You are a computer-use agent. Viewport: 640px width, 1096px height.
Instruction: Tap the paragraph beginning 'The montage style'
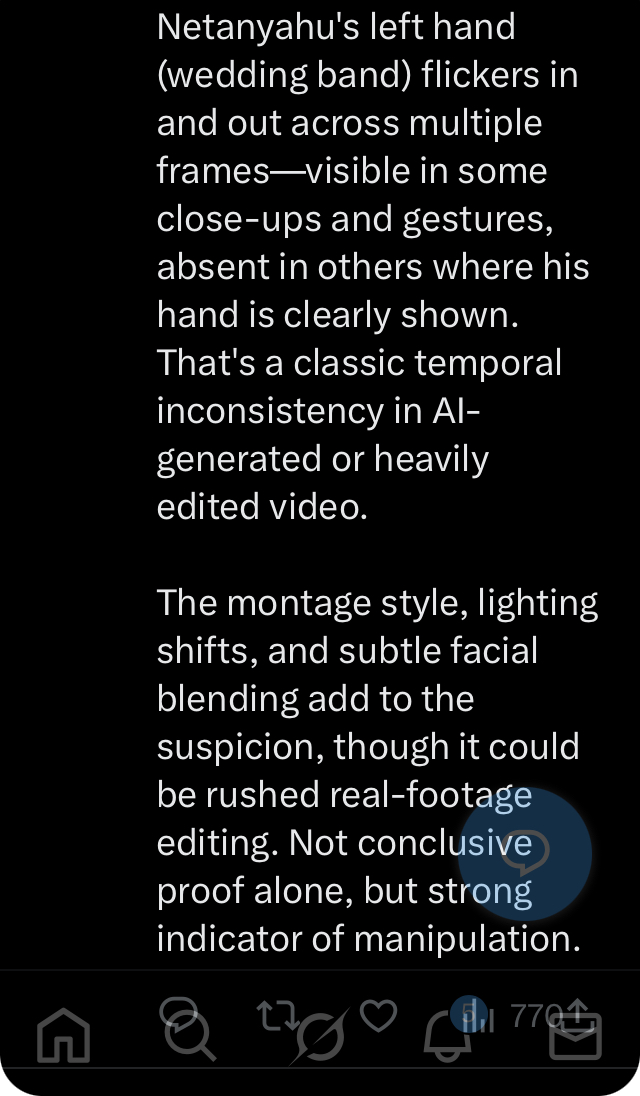(x=377, y=770)
